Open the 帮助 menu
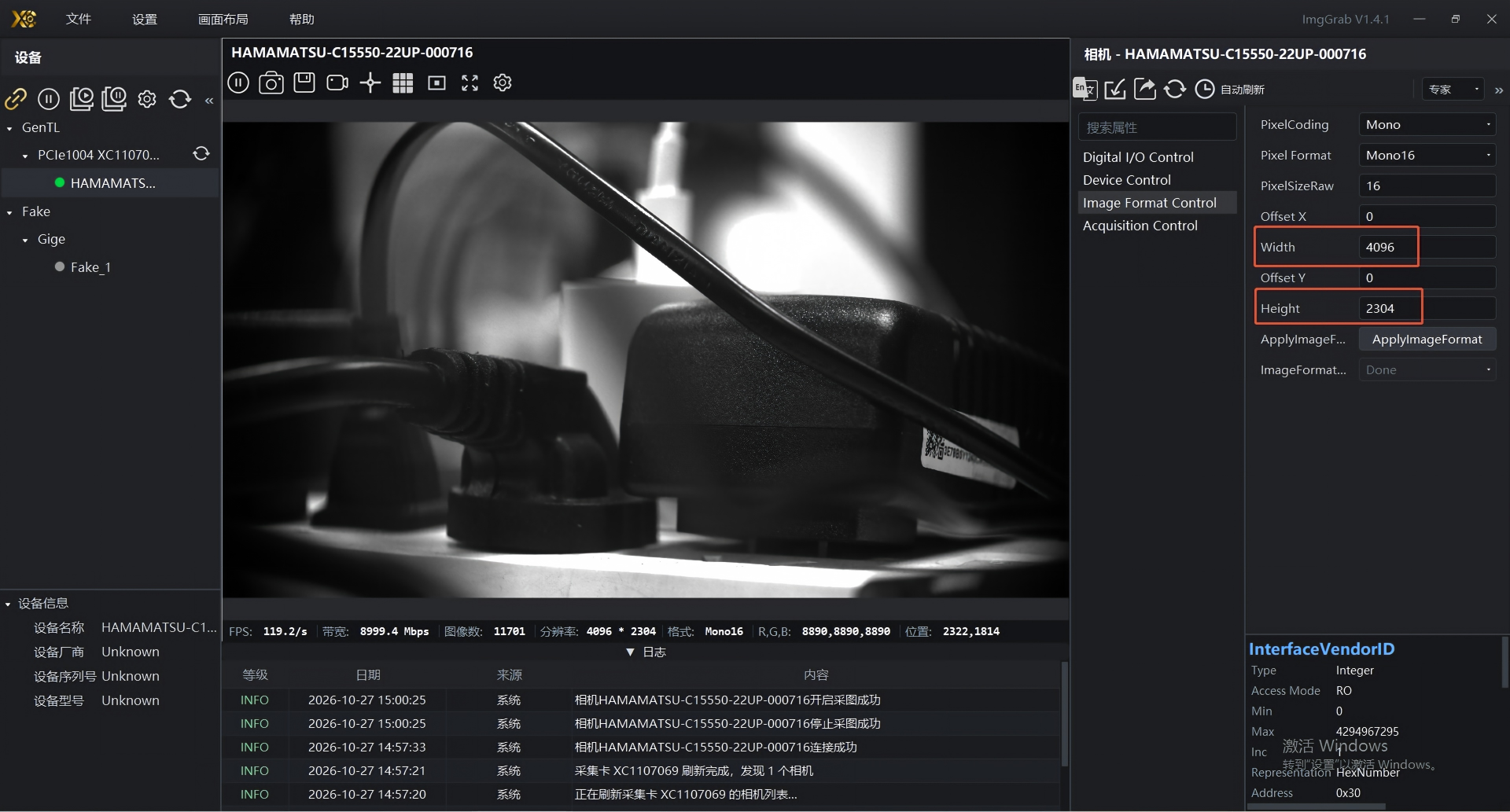This screenshot has width=1510, height=812. tap(302, 19)
